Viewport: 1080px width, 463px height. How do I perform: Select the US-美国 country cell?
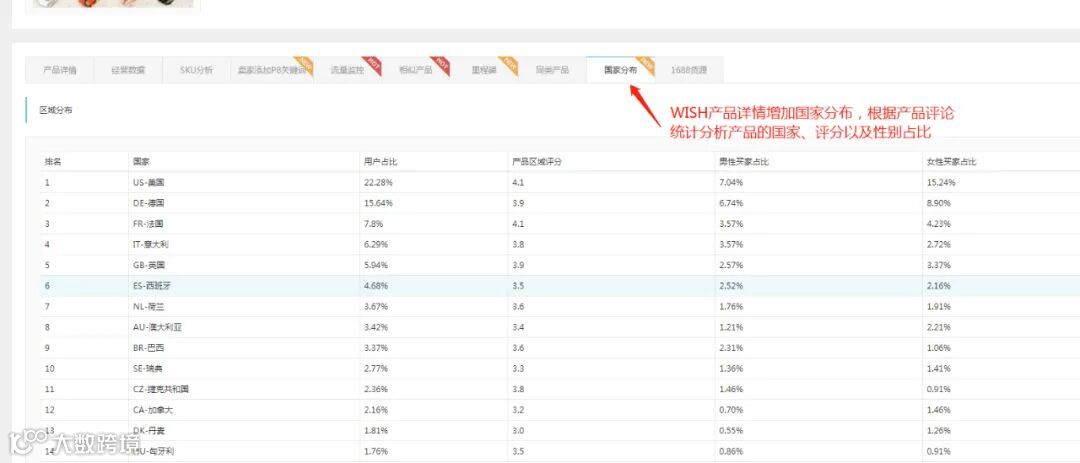(x=149, y=183)
